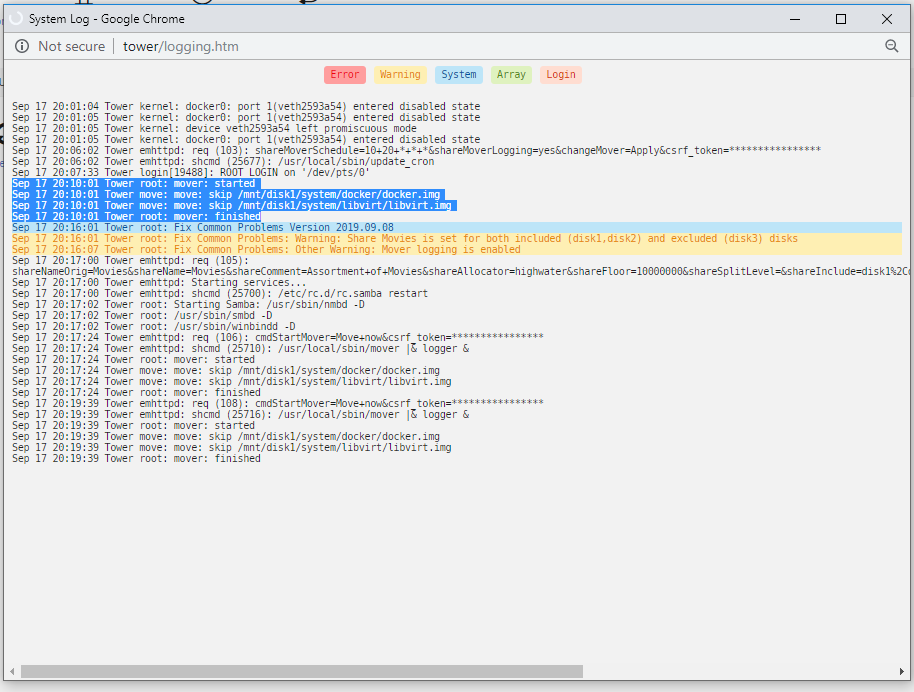Click 20:17:24 'mover: started' line

point(133,359)
